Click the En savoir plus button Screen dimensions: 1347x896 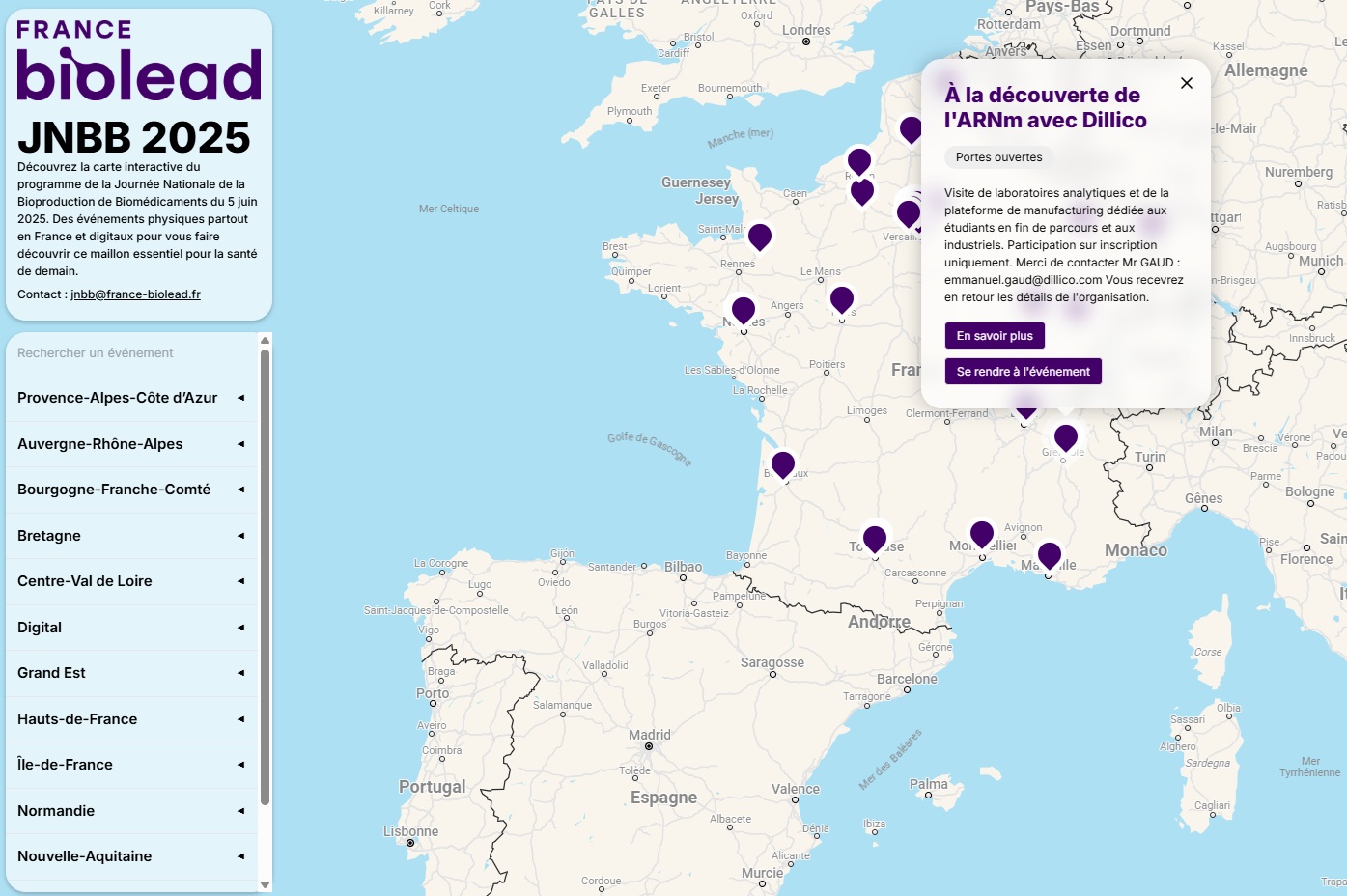point(995,336)
